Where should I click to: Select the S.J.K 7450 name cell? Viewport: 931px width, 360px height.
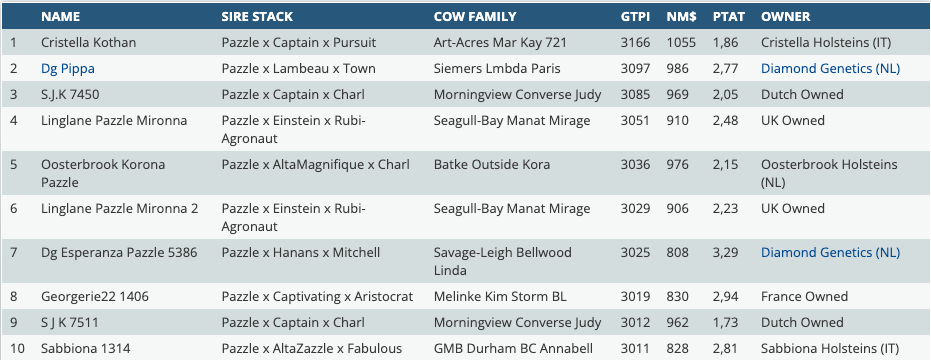[x=71, y=95]
